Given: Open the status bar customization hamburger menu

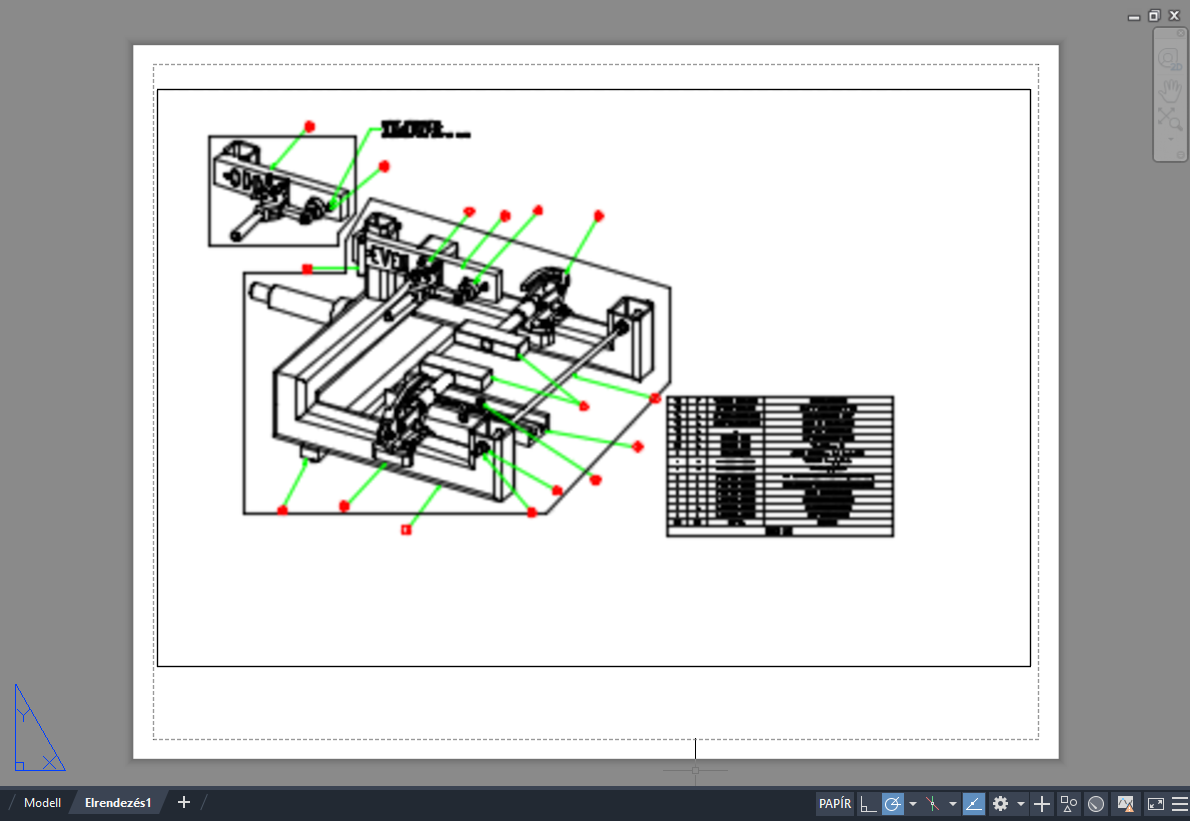Looking at the screenshot, I should click(x=1179, y=804).
